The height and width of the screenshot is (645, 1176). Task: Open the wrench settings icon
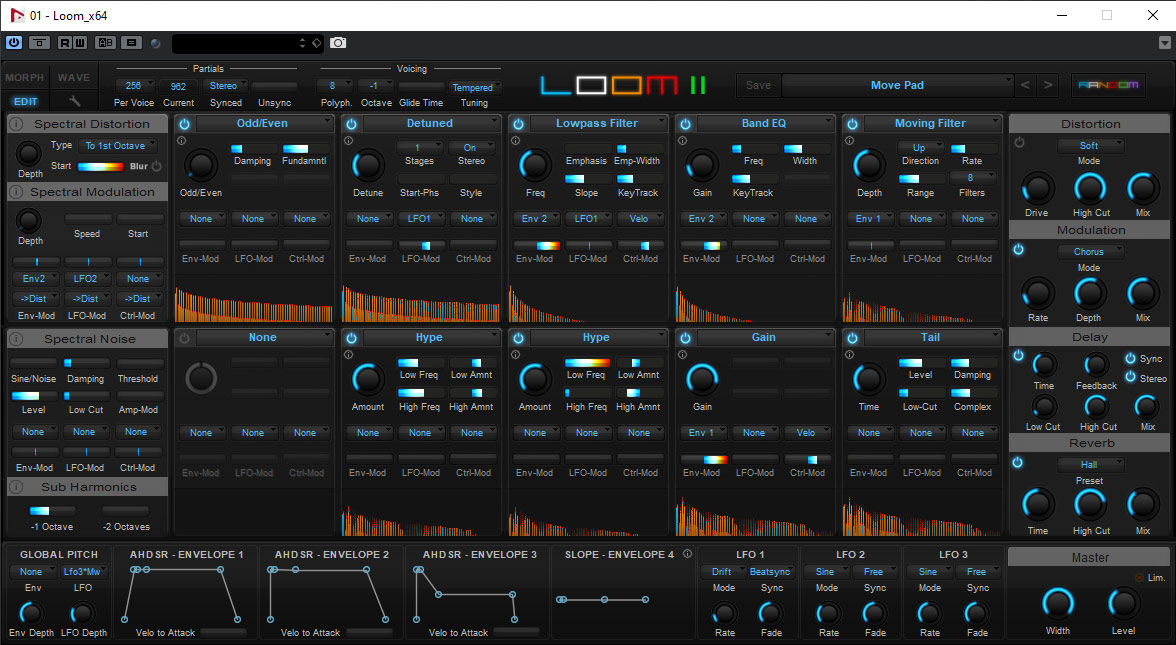[74, 101]
